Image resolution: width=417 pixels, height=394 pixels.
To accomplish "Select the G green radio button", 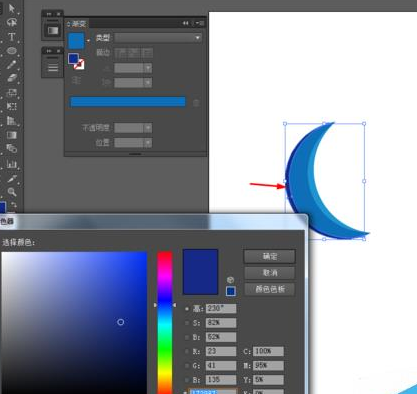I will click(187, 366).
